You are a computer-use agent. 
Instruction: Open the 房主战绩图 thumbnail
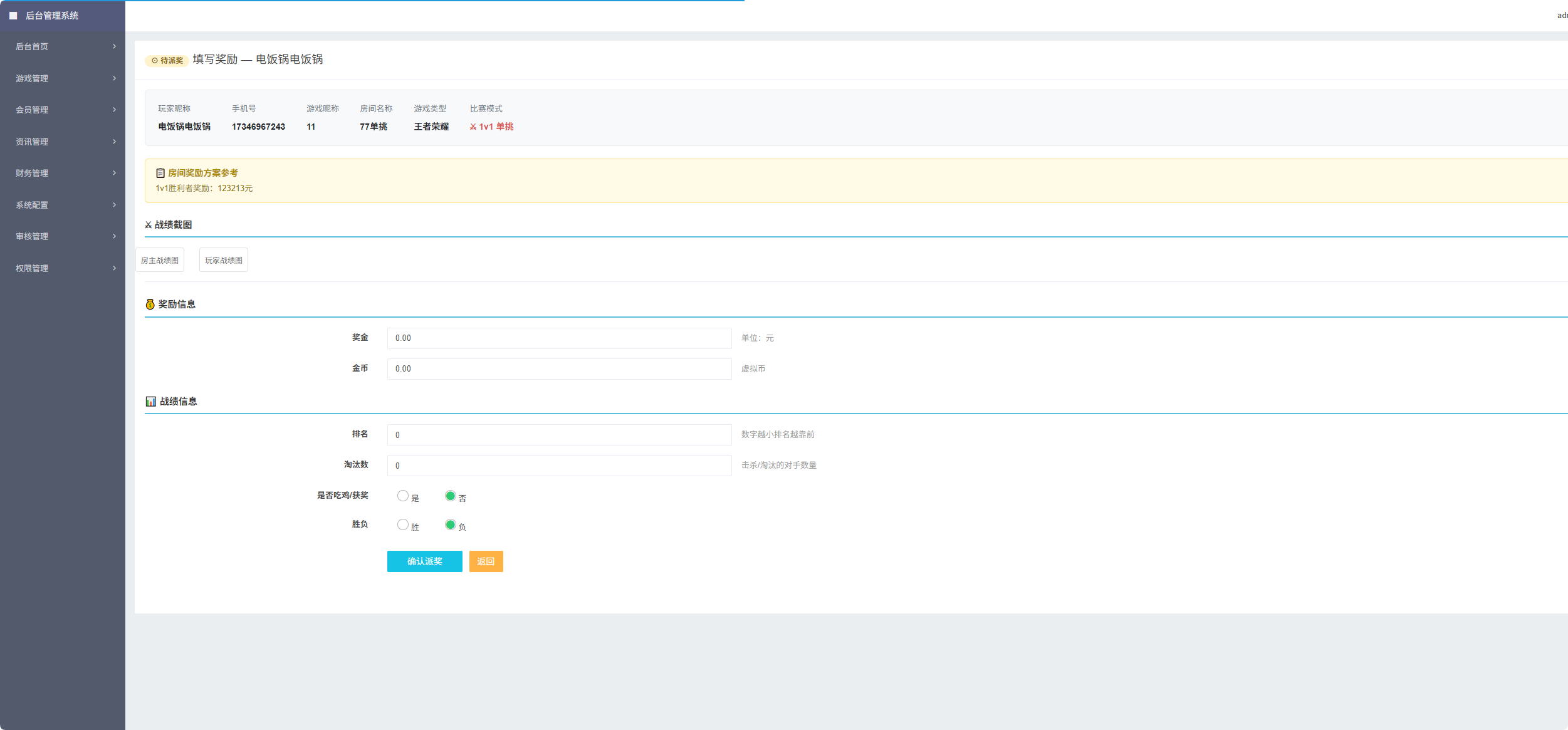(160, 260)
